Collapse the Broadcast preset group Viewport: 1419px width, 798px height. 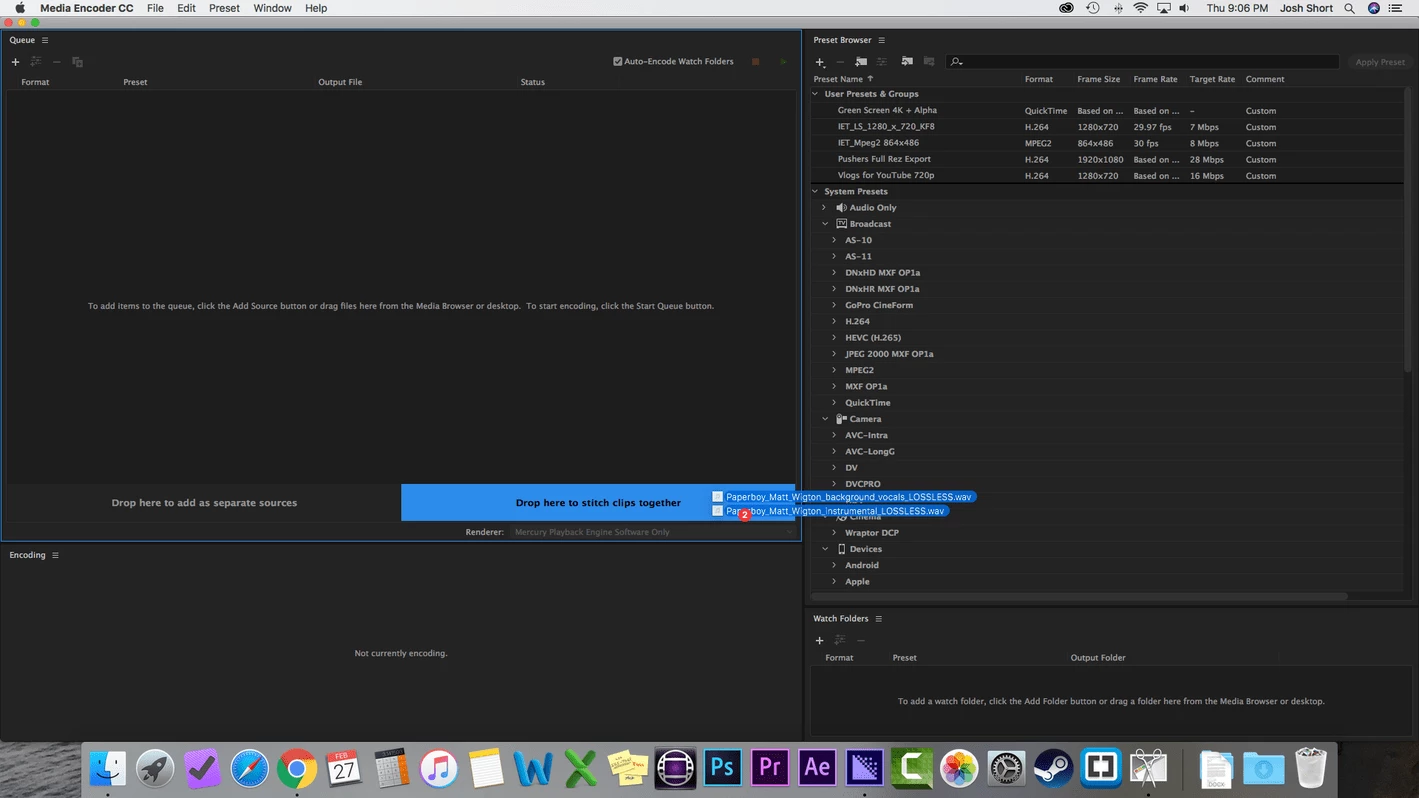pos(825,224)
